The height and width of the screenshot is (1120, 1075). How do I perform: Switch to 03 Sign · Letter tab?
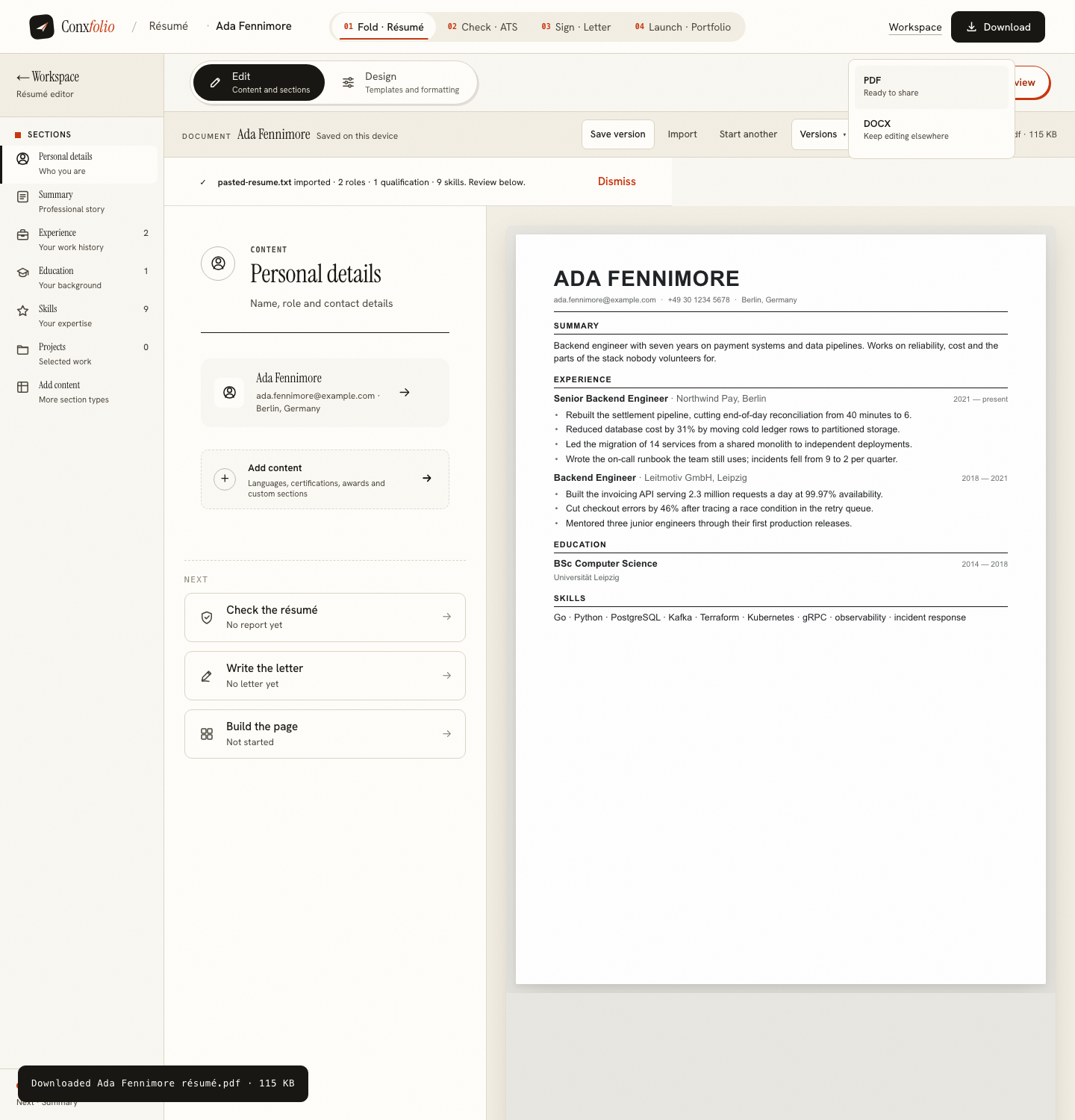point(576,27)
